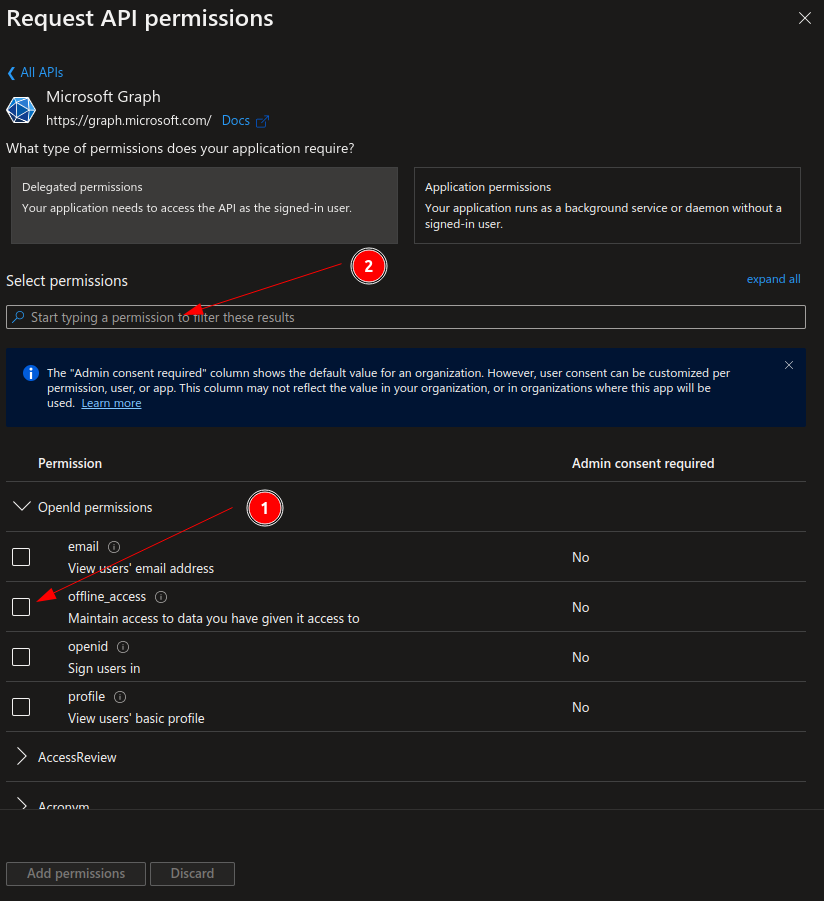Focus the permission filter search field
The image size is (824, 901).
click(x=406, y=317)
